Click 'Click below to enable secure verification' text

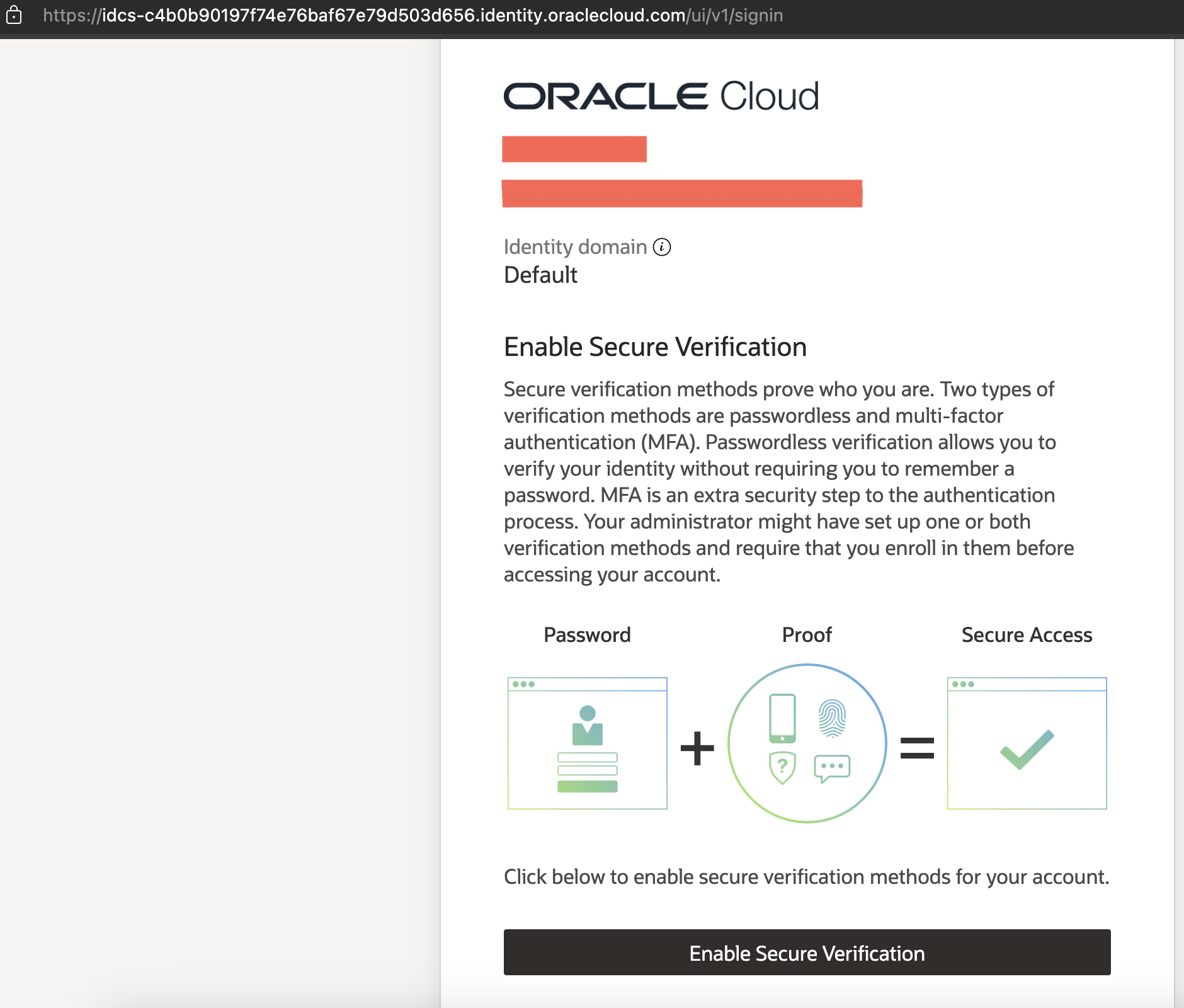(806, 877)
